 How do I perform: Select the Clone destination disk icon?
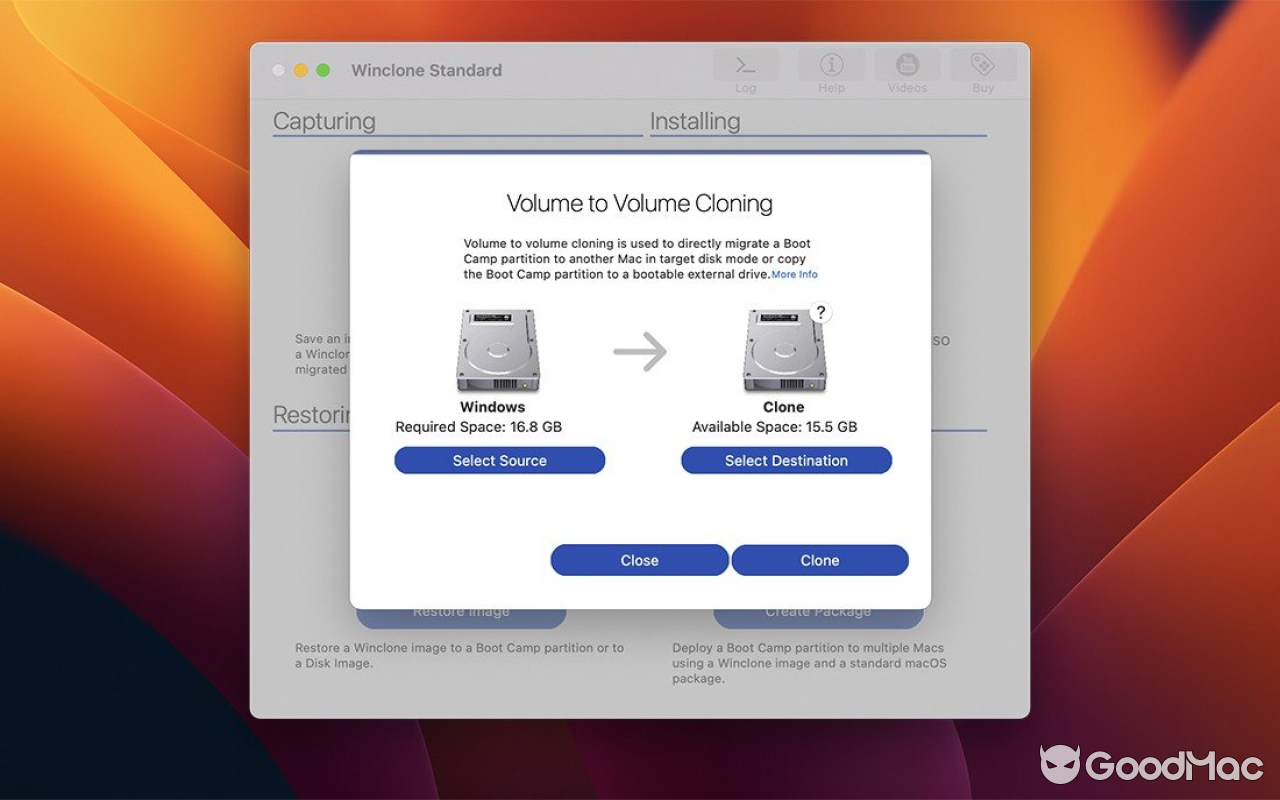point(784,350)
